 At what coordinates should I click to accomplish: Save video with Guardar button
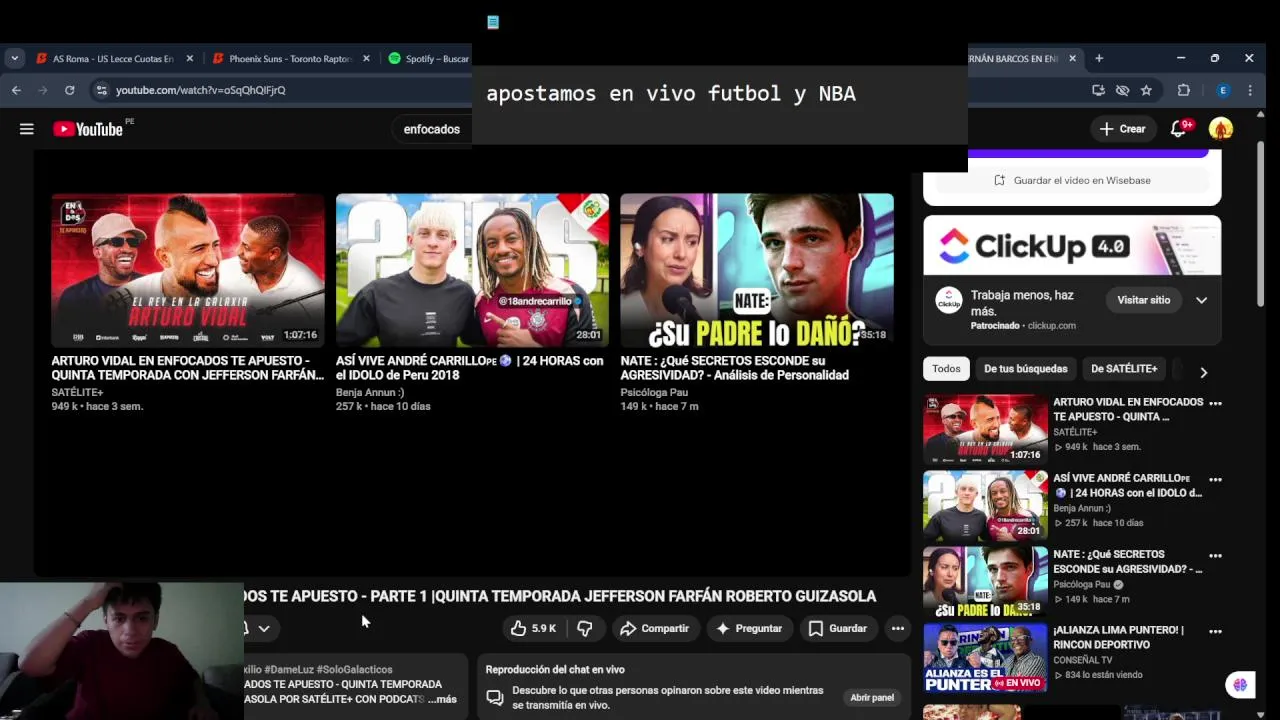click(x=837, y=628)
